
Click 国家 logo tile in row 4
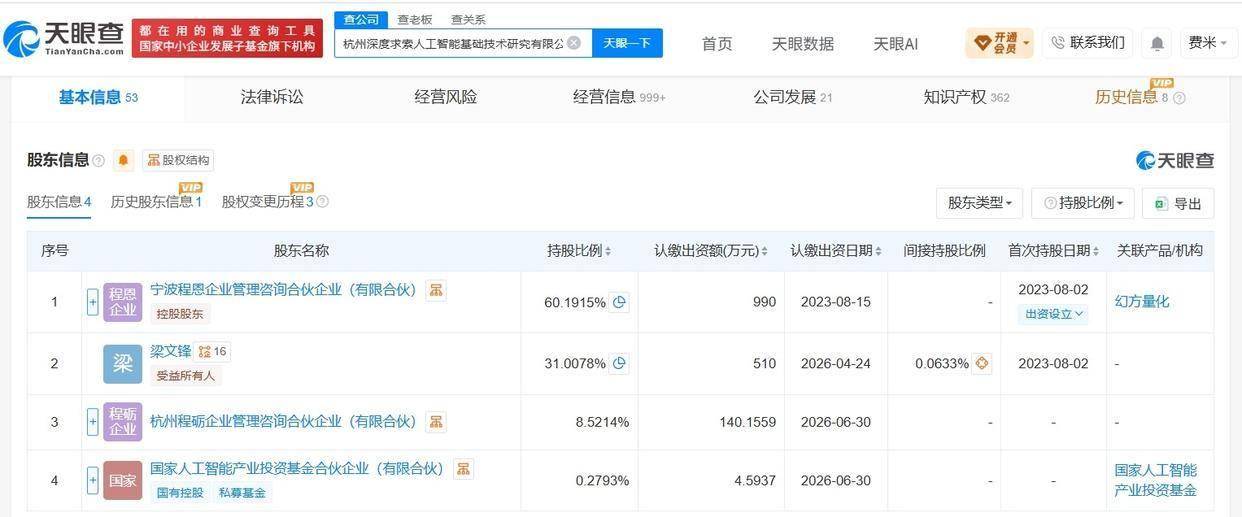tap(123, 481)
